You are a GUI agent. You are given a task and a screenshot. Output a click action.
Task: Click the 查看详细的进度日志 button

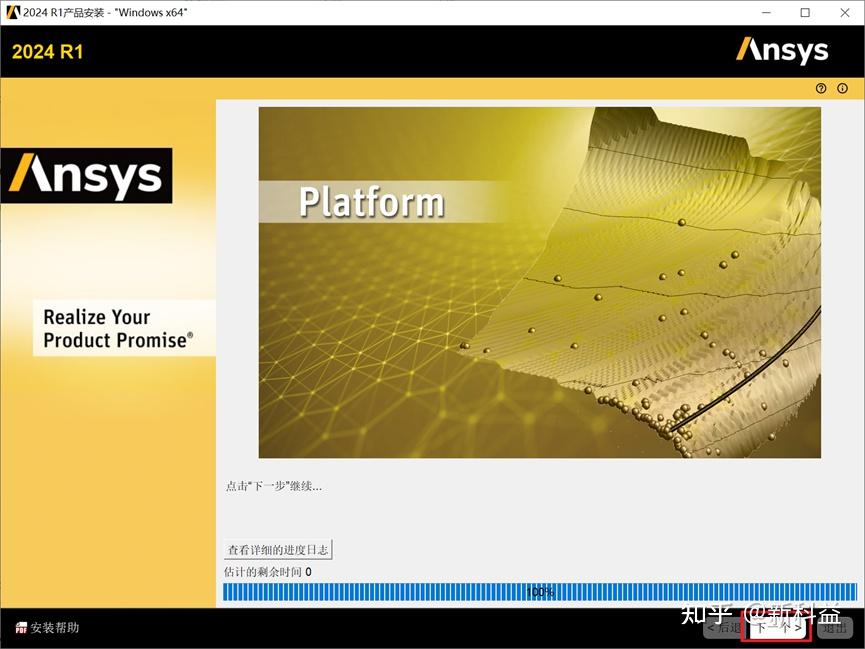click(x=277, y=549)
